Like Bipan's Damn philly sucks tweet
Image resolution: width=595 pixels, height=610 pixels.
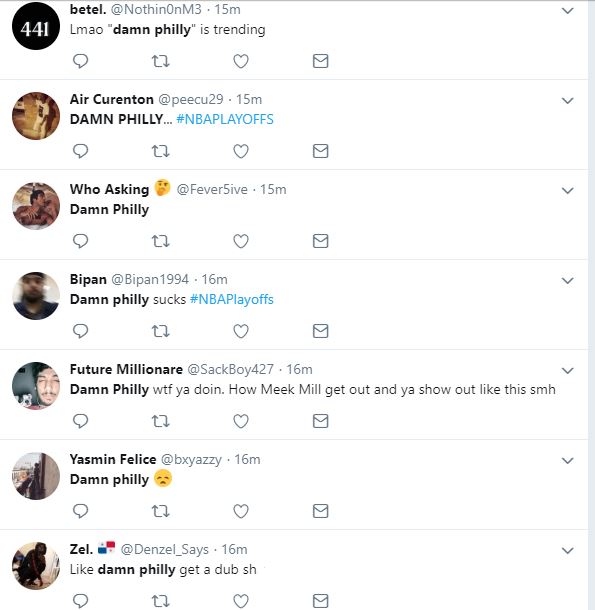pyautogui.click(x=241, y=331)
